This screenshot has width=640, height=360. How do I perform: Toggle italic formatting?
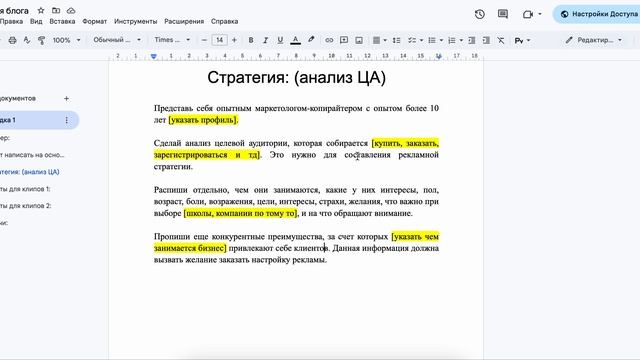[x=265, y=40]
